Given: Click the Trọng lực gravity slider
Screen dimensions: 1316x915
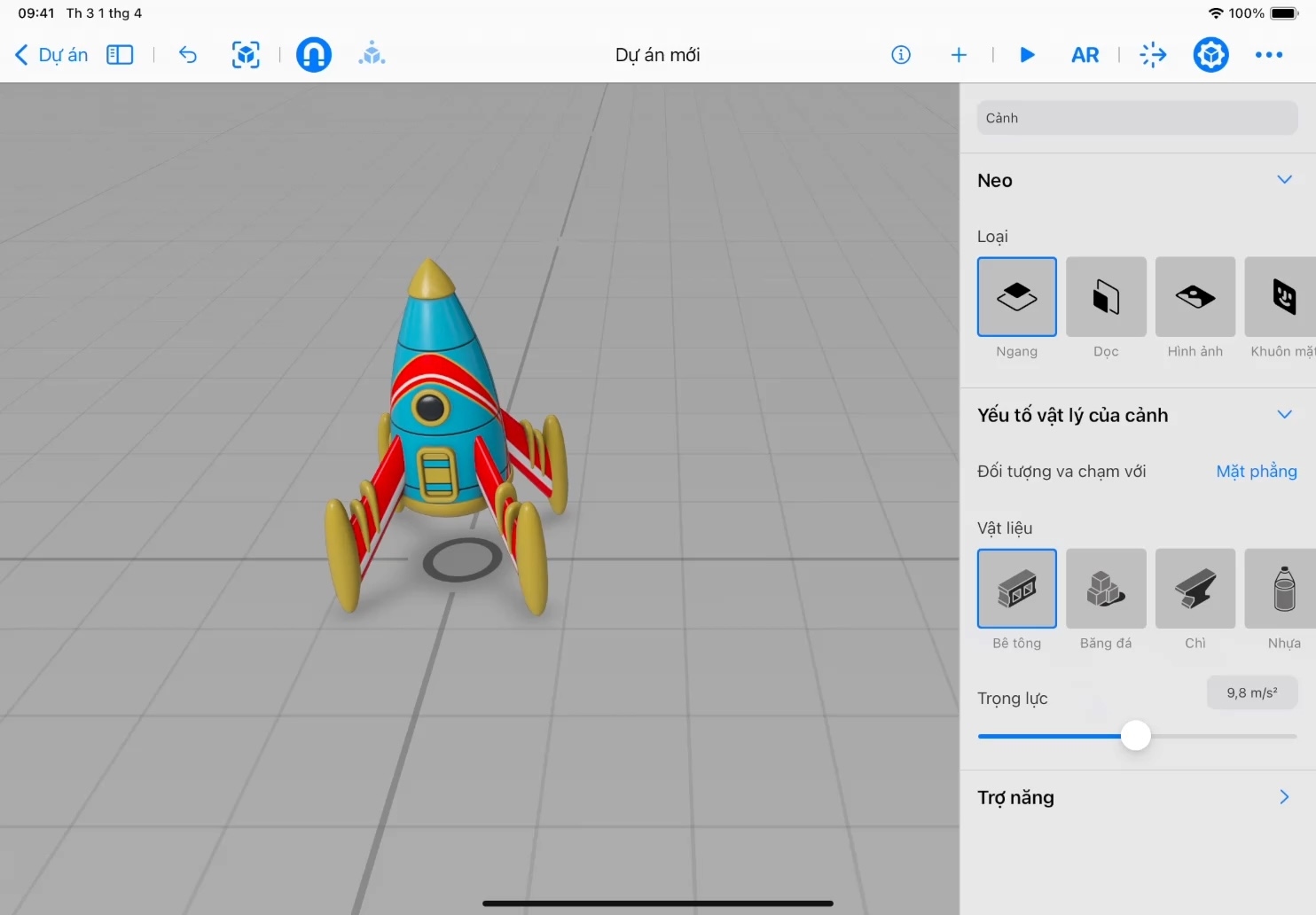Looking at the screenshot, I should (1136, 736).
